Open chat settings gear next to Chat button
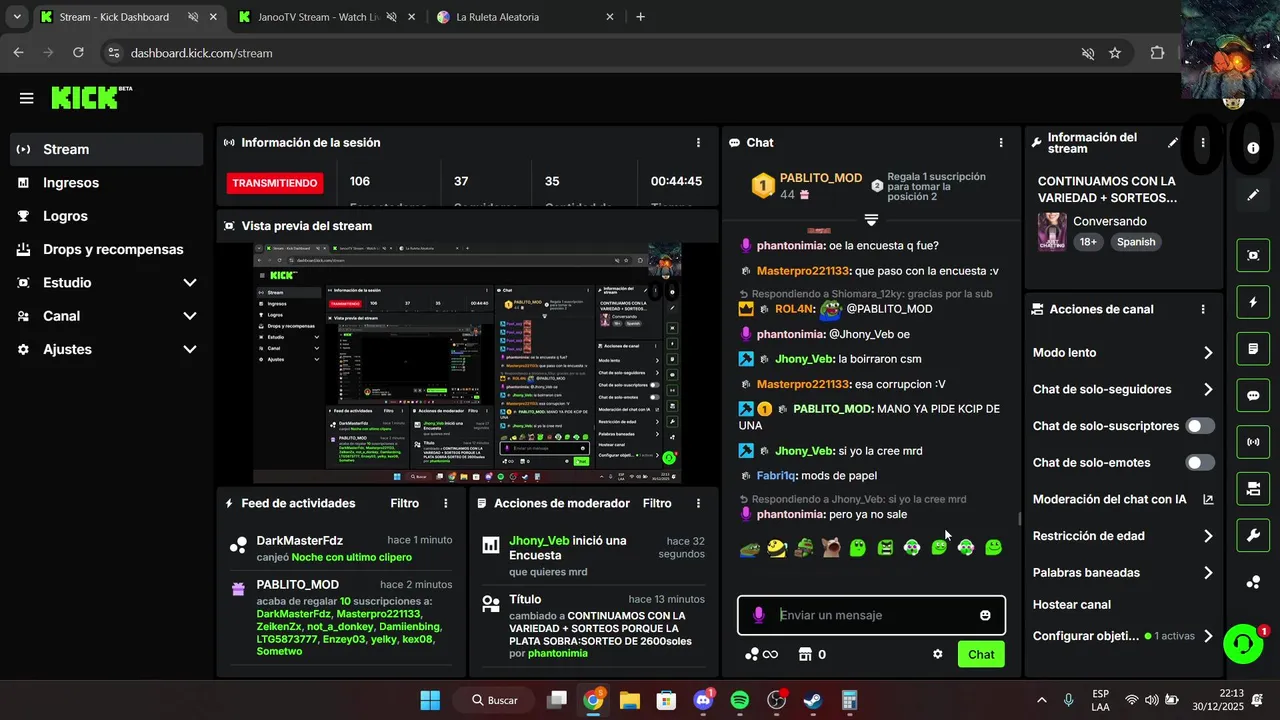This screenshot has width=1280, height=720. [937, 654]
